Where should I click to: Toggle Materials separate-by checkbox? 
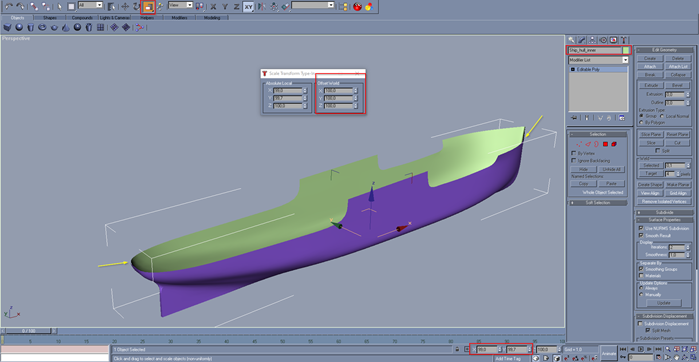[x=641, y=276]
